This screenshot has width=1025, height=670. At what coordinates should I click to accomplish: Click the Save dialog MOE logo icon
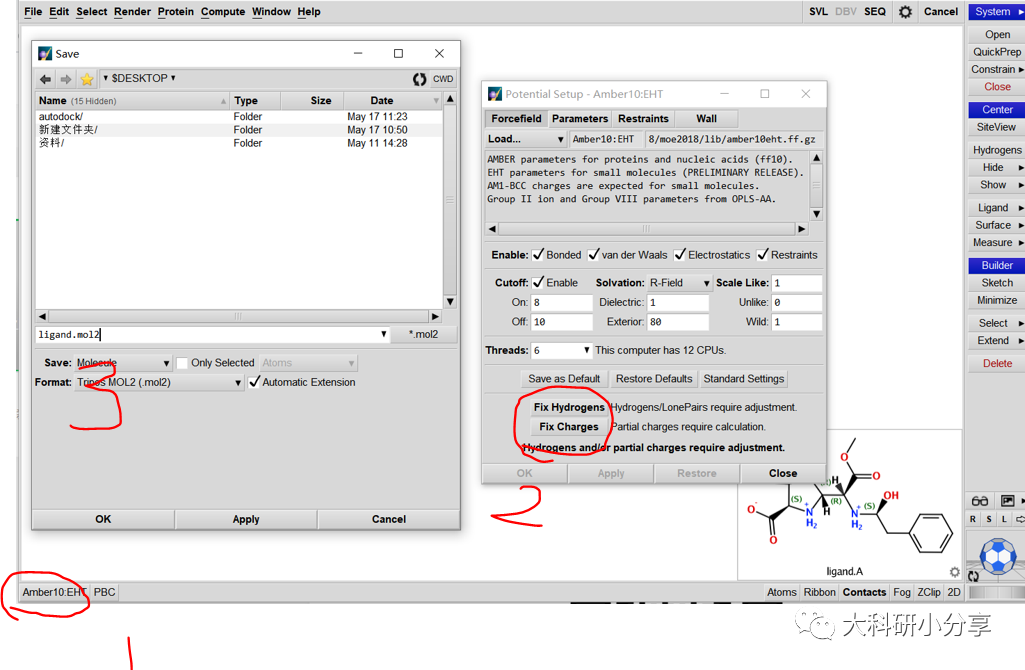click(44, 54)
